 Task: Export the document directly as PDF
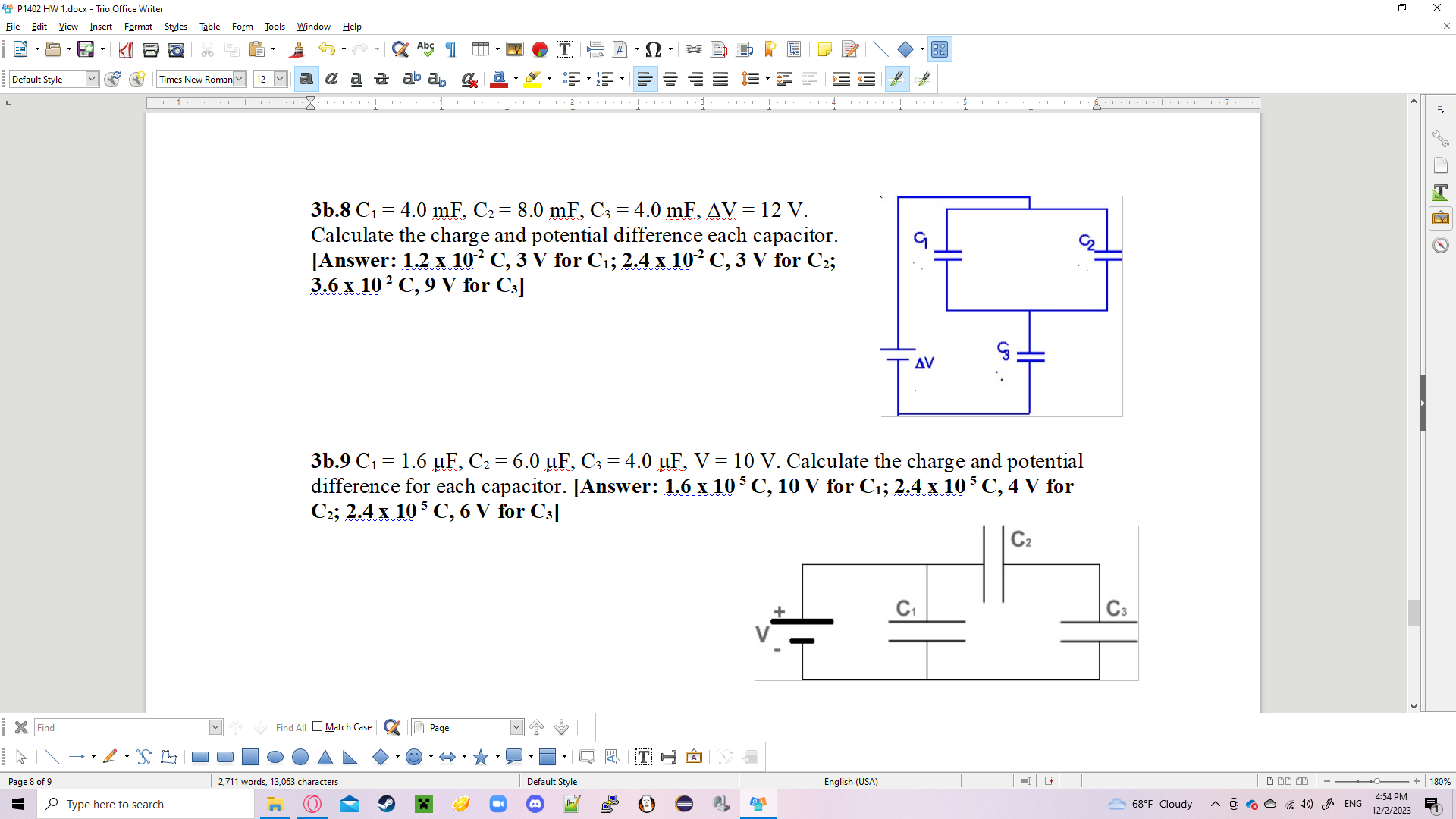[x=124, y=49]
